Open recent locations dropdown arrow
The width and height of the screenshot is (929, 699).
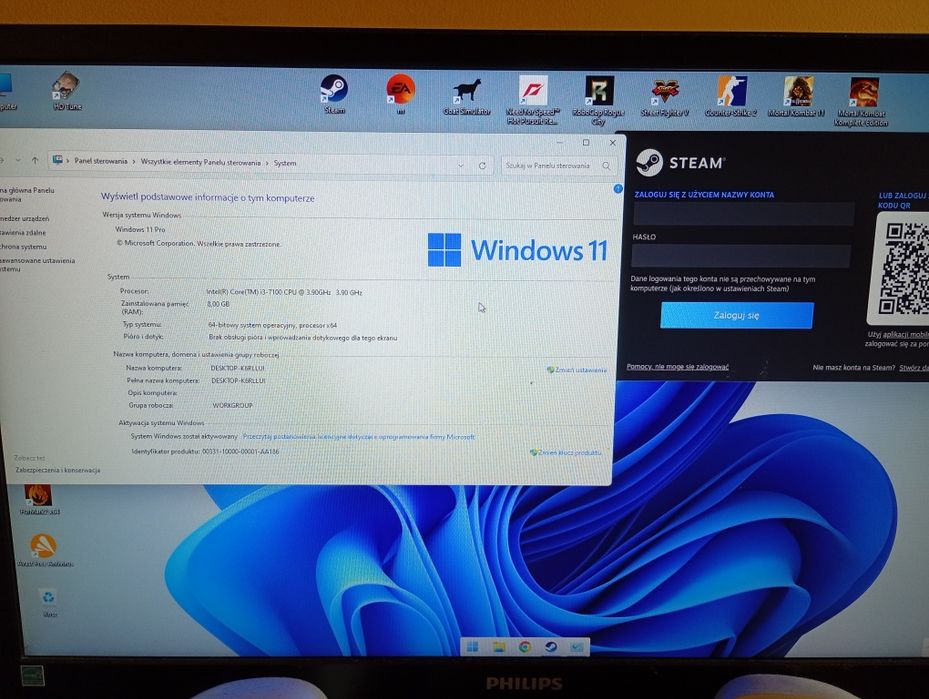pyautogui.click(x=18, y=160)
